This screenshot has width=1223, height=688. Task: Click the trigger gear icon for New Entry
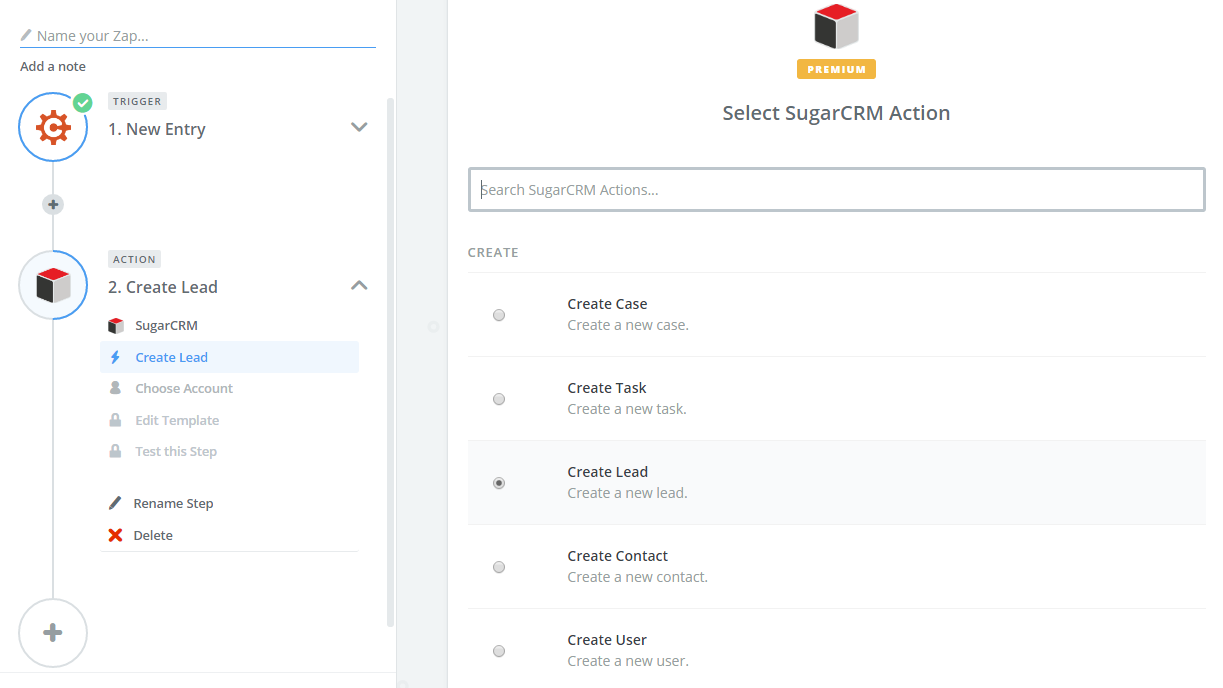click(53, 127)
